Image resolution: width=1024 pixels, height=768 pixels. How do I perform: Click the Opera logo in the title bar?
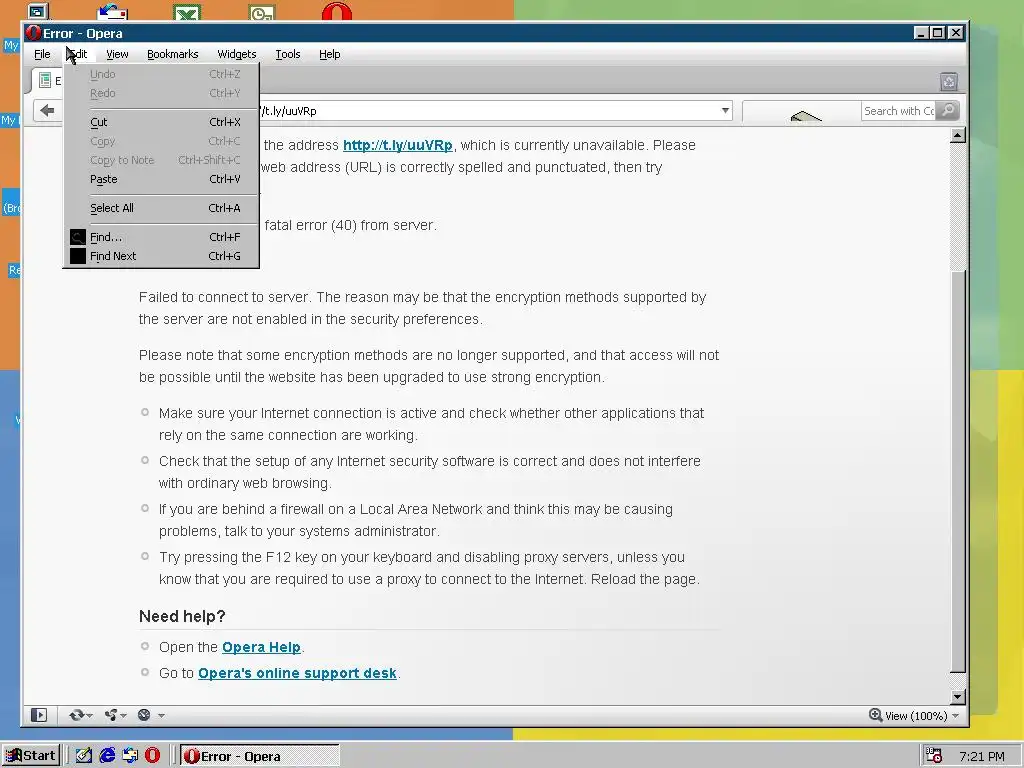(33, 33)
